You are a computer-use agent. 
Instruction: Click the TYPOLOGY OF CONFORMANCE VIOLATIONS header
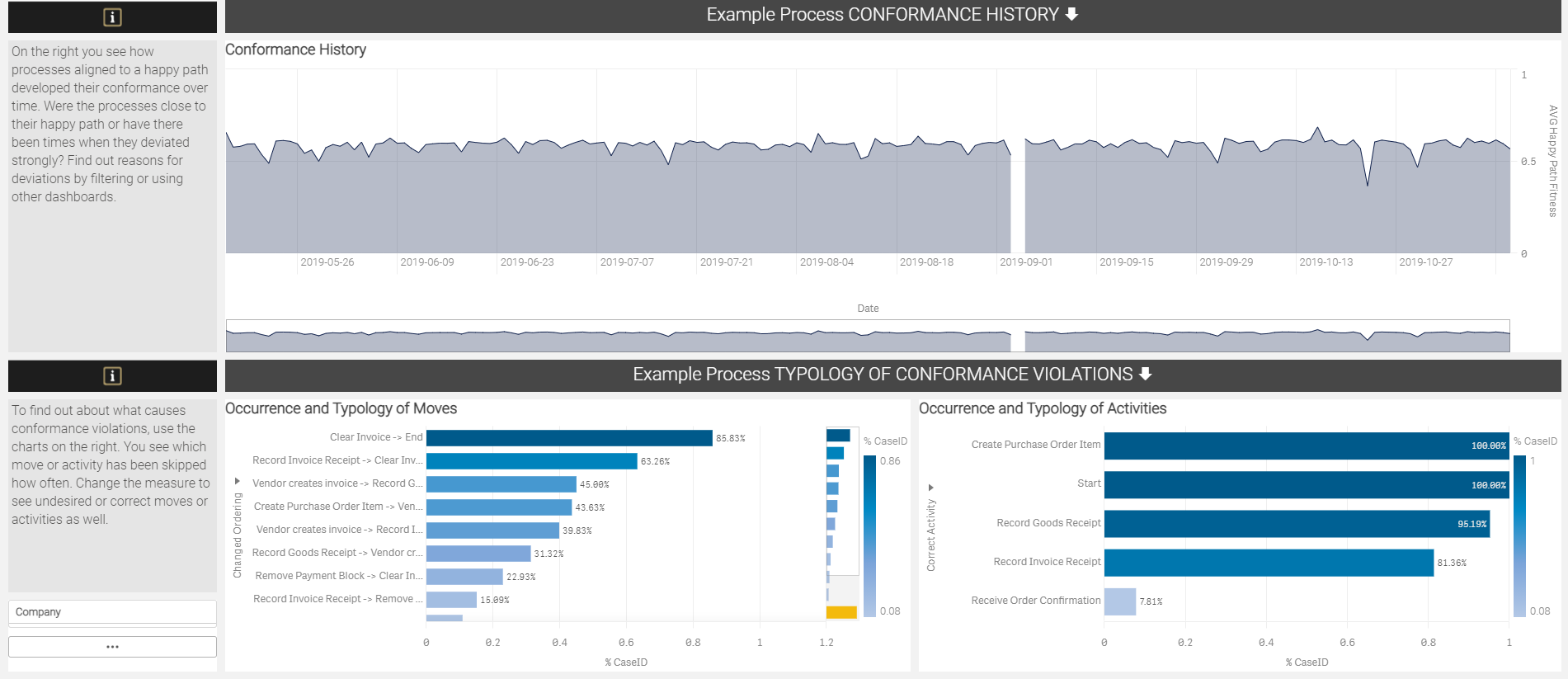click(892, 375)
